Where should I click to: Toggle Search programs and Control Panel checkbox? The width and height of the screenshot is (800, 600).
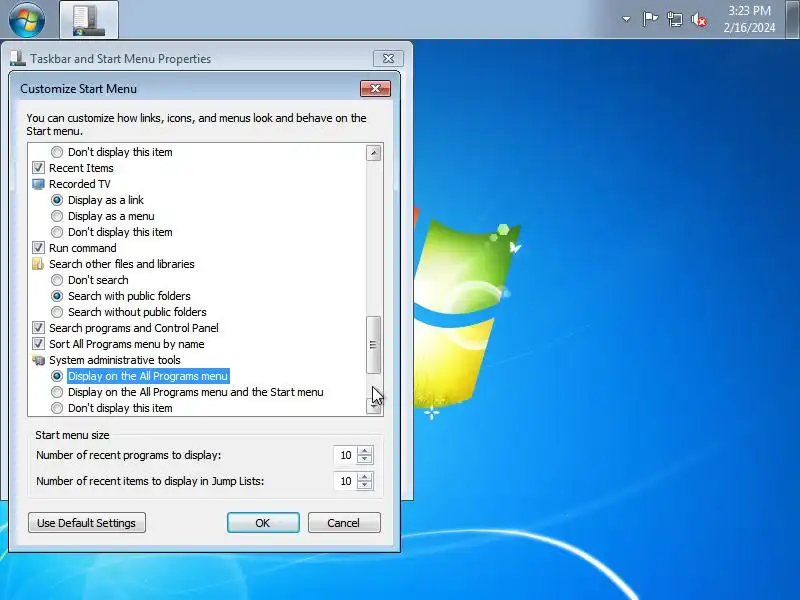click(x=38, y=328)
